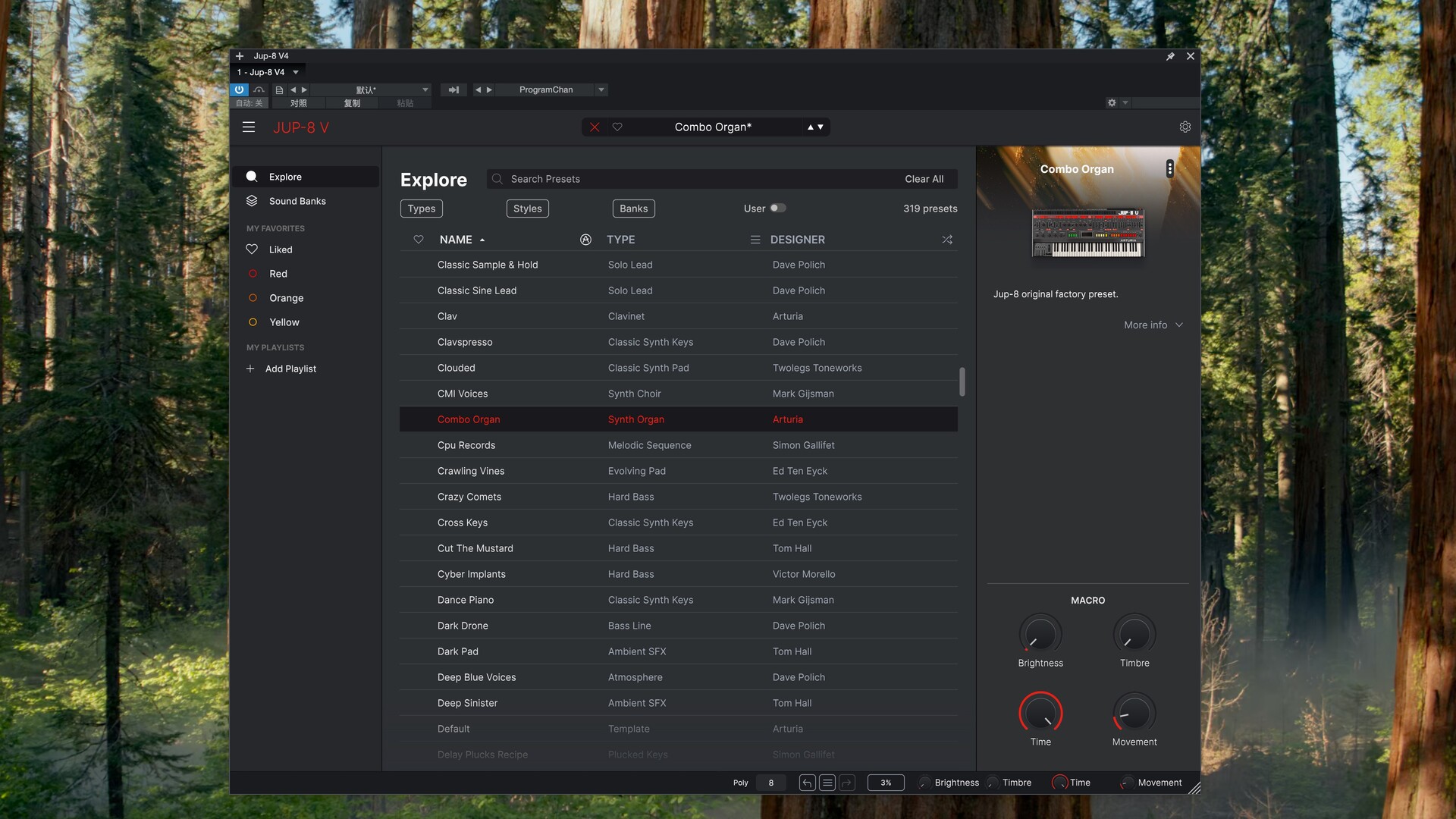This screenshot has height=819, width=1456.
Task: Like the Combo Organ preset with the heart icon
Action: point(617,127)
